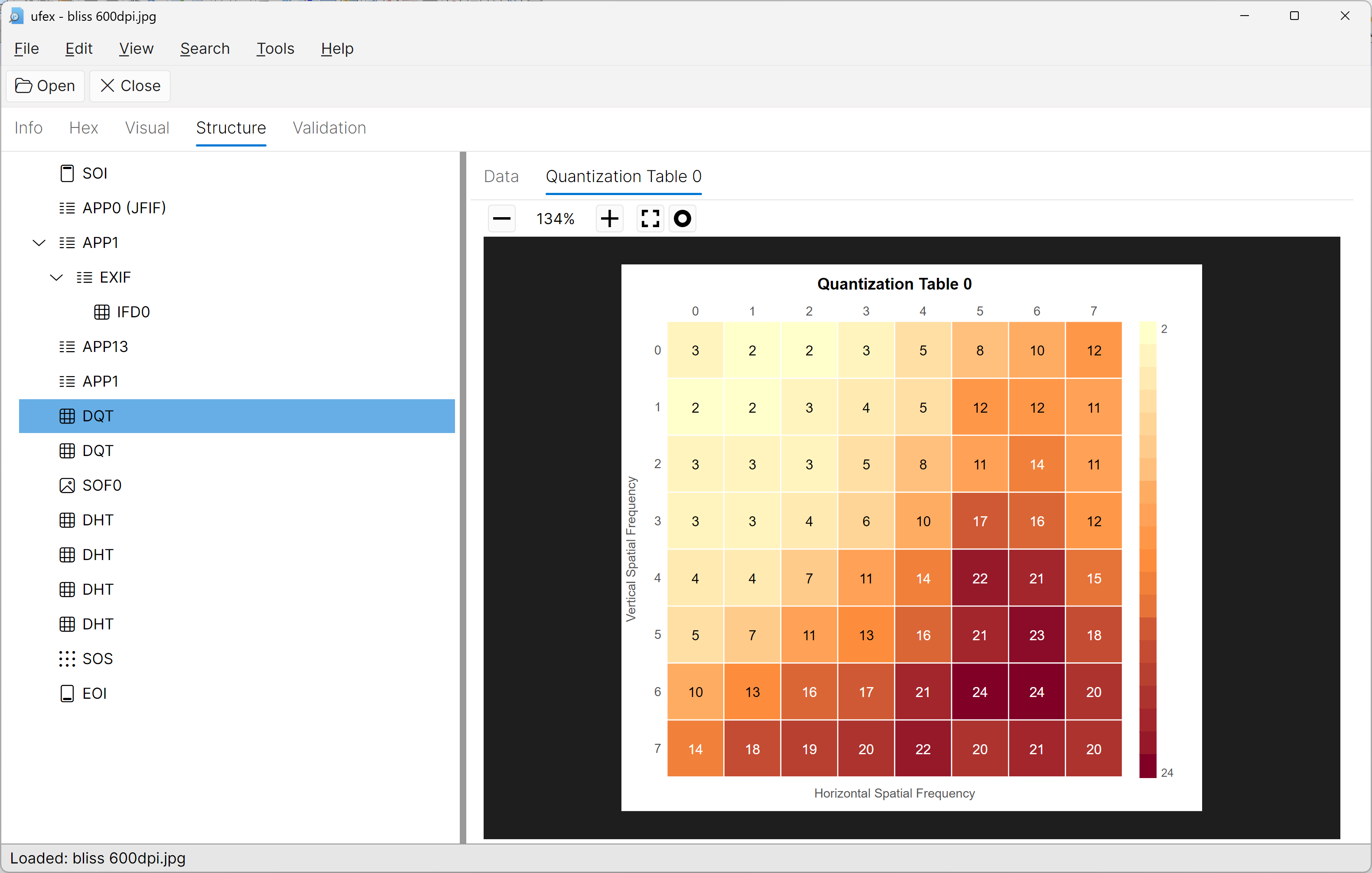
Task: Select the IFD0 table icon entry
Action: coord(102,312)
